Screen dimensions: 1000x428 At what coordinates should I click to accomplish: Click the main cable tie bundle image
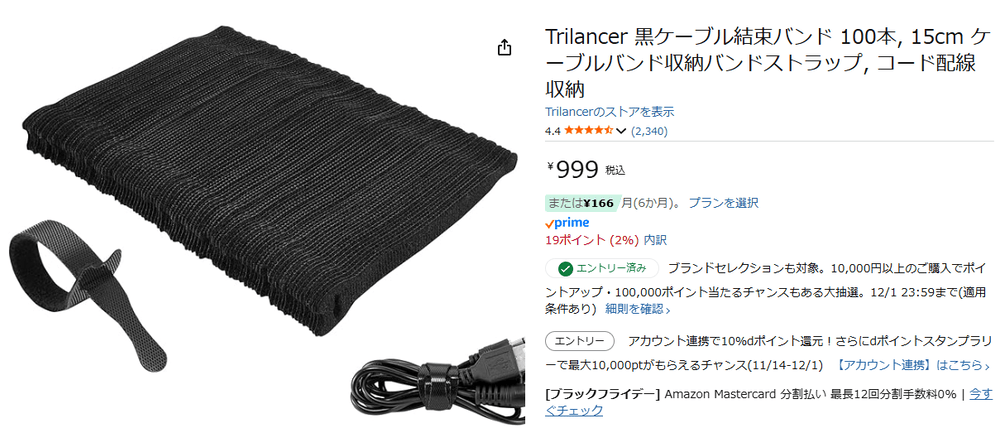273,179
